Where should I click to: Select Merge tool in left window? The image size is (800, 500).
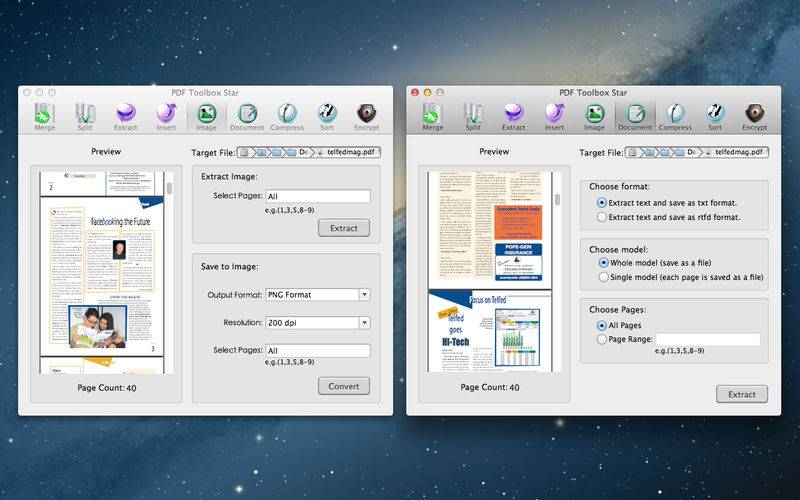coord(45,117)
